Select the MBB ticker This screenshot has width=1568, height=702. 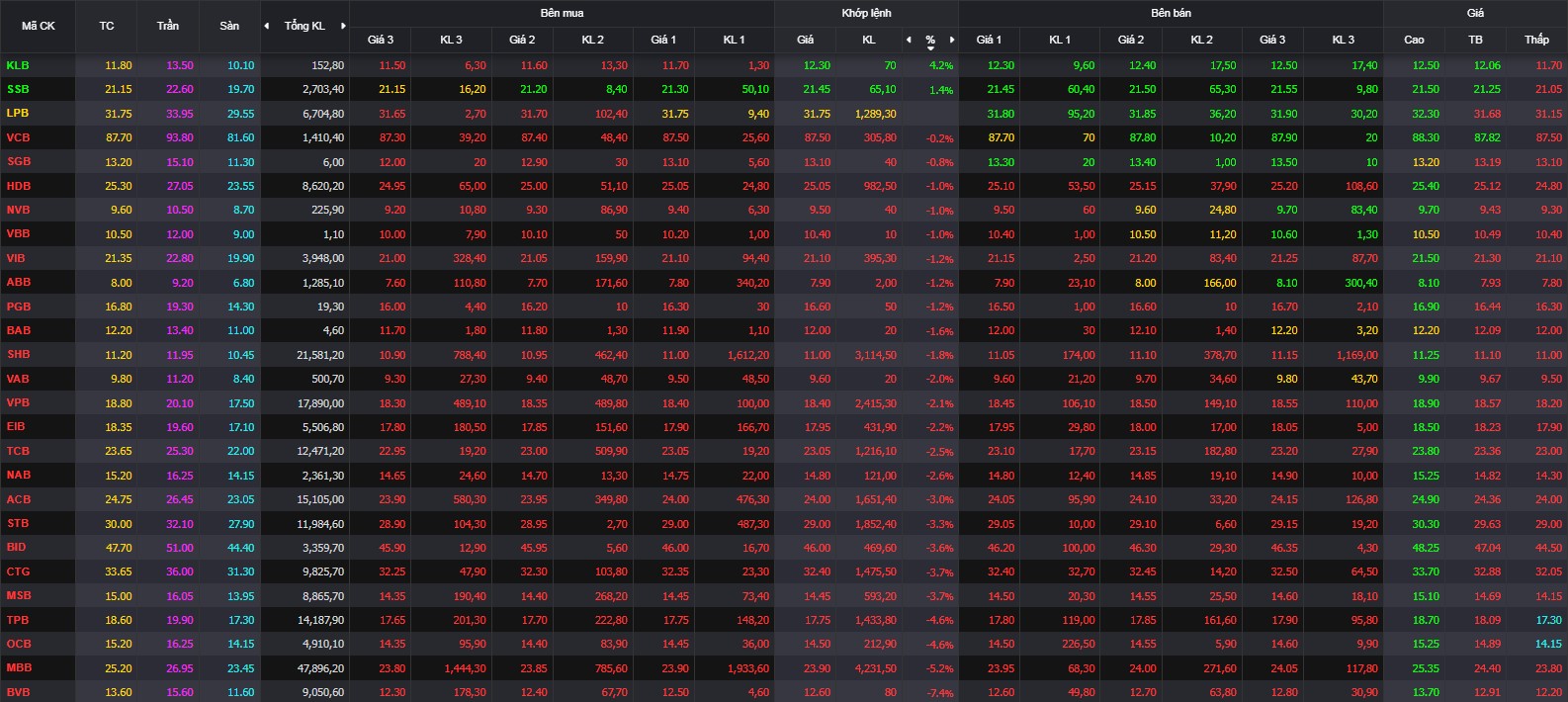(x=19, y=667)
